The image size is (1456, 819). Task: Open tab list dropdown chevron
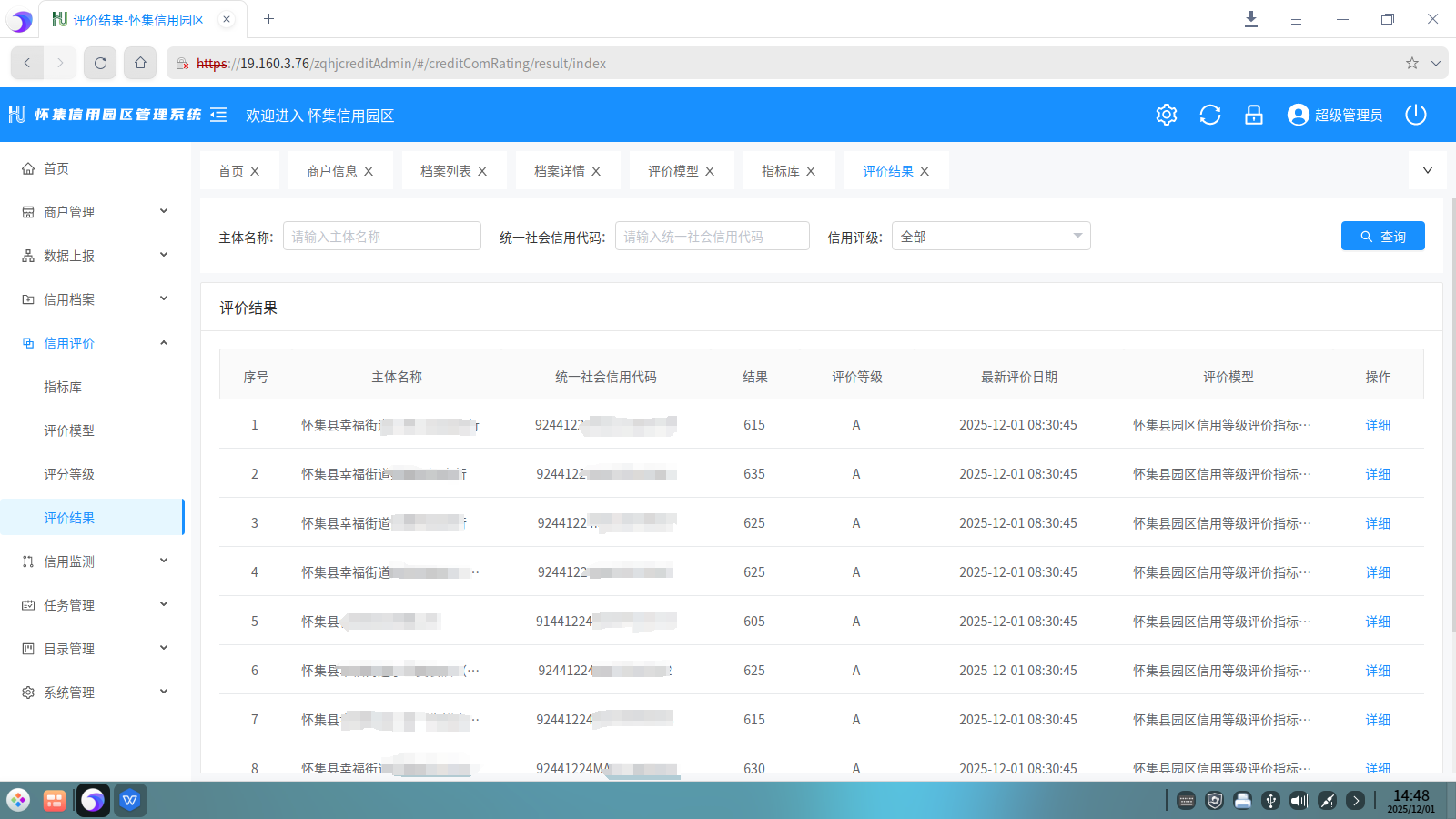1427,170
